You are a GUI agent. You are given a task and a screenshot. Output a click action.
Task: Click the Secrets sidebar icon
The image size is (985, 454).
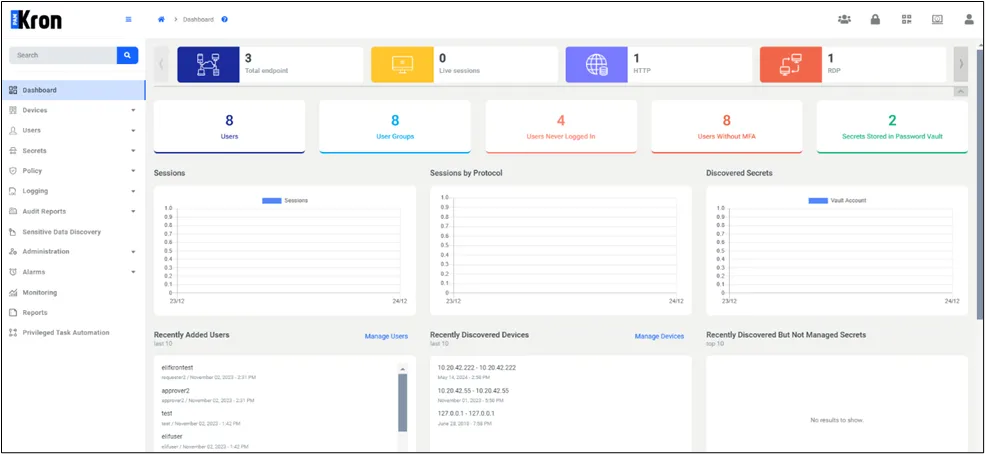coord(13,151)
